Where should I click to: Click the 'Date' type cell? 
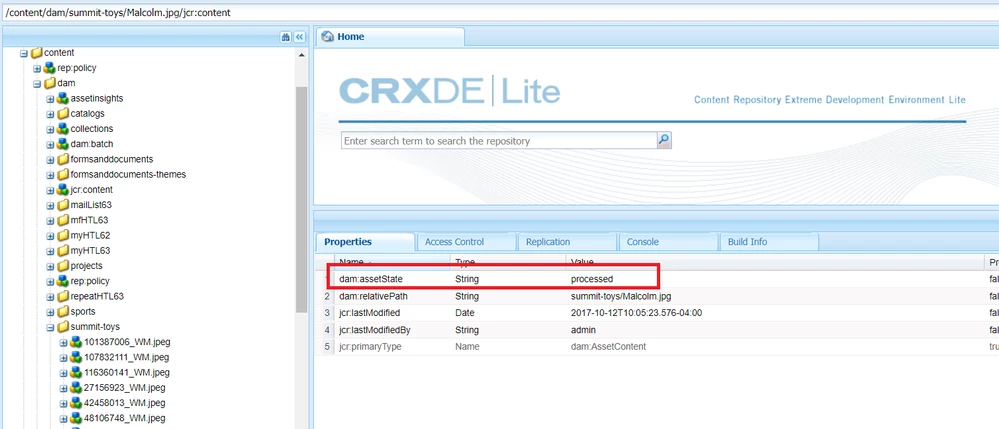point(464,313)
